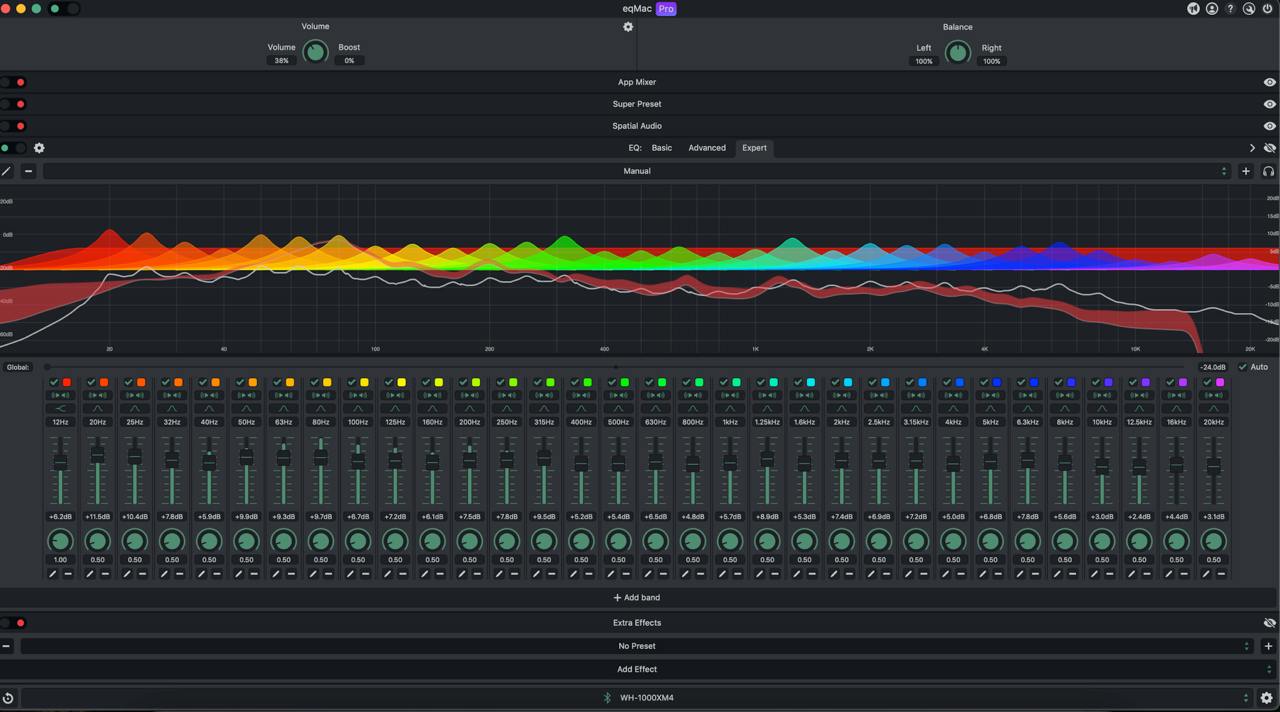Hide the Spatial Audio section with its eye icon
Viewport: 1280px width, 712px height.
[1270, 126]
